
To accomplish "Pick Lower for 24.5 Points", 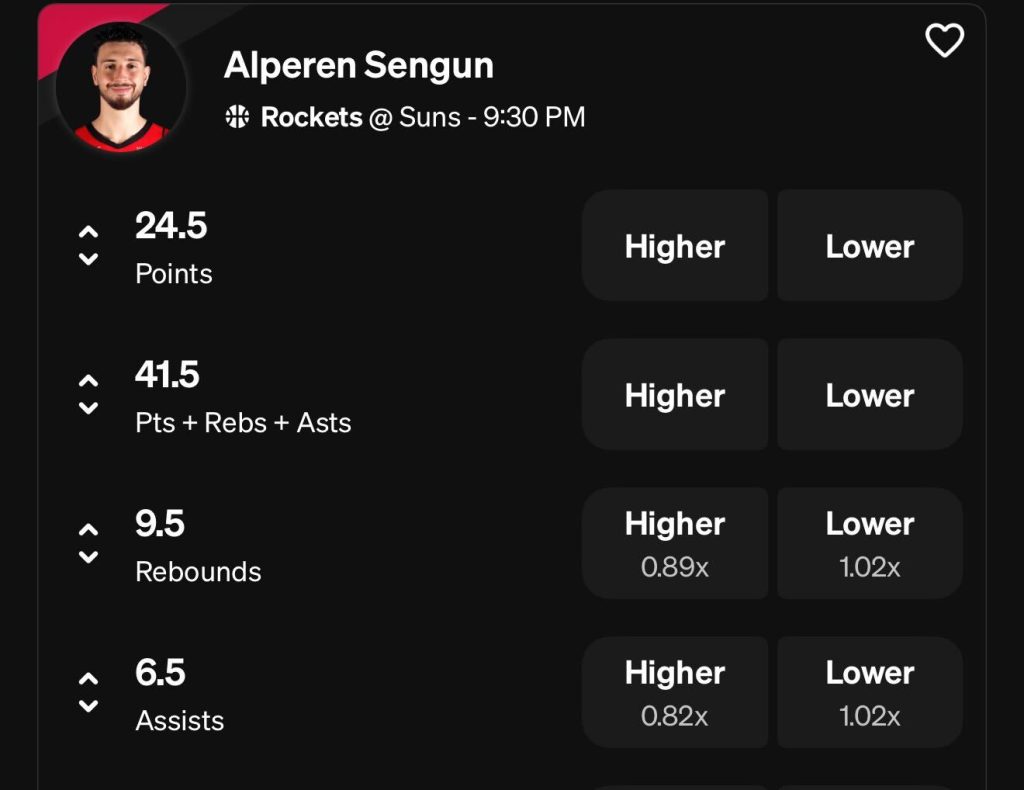I will pyautogui.click(x=869, y=246).
